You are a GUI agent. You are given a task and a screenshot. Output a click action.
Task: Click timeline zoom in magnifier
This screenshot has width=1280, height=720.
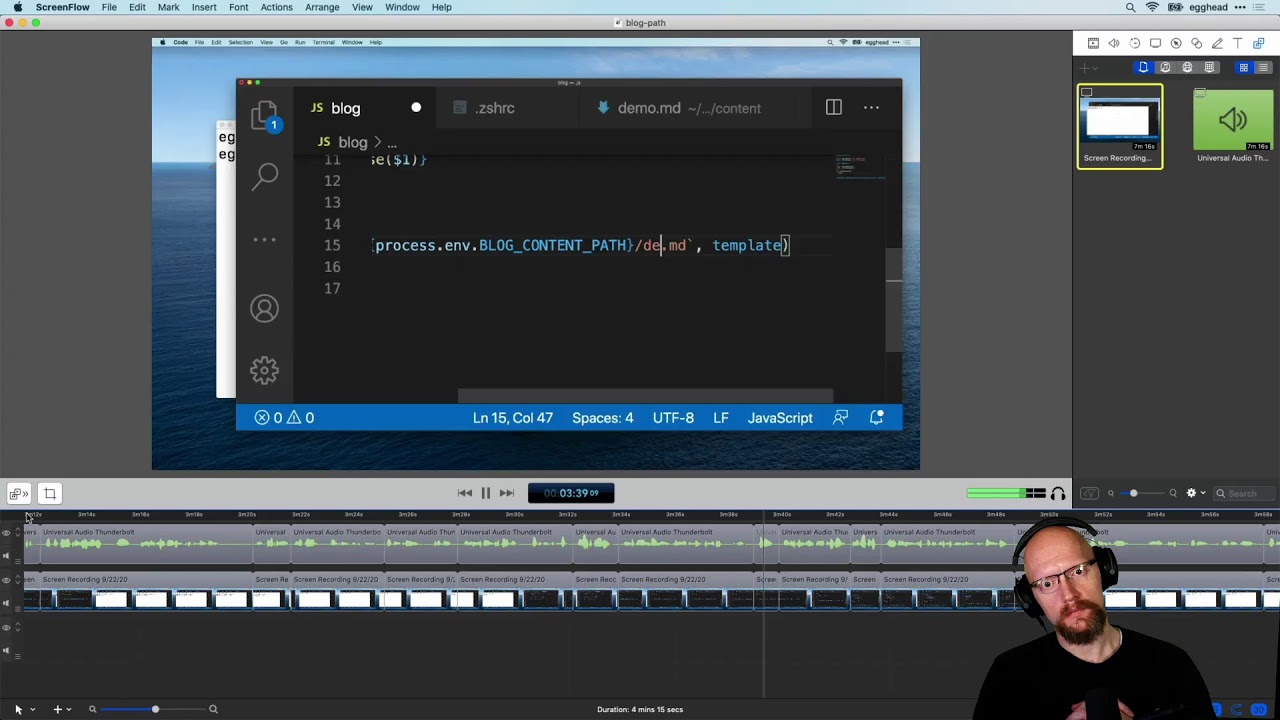click(213, 709)
